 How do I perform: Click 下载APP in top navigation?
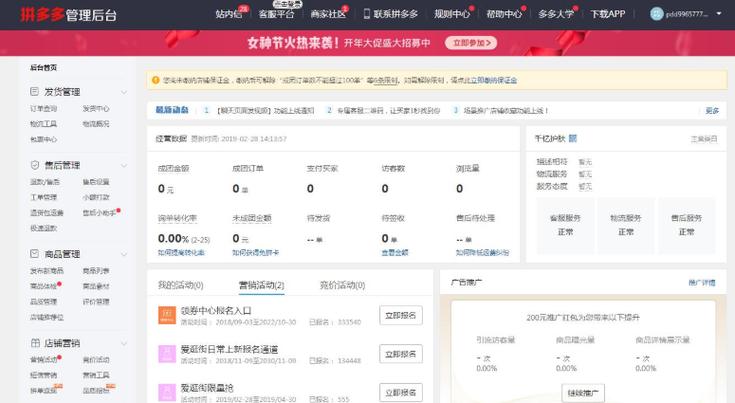pyautogui.click(x=608, y=14)
